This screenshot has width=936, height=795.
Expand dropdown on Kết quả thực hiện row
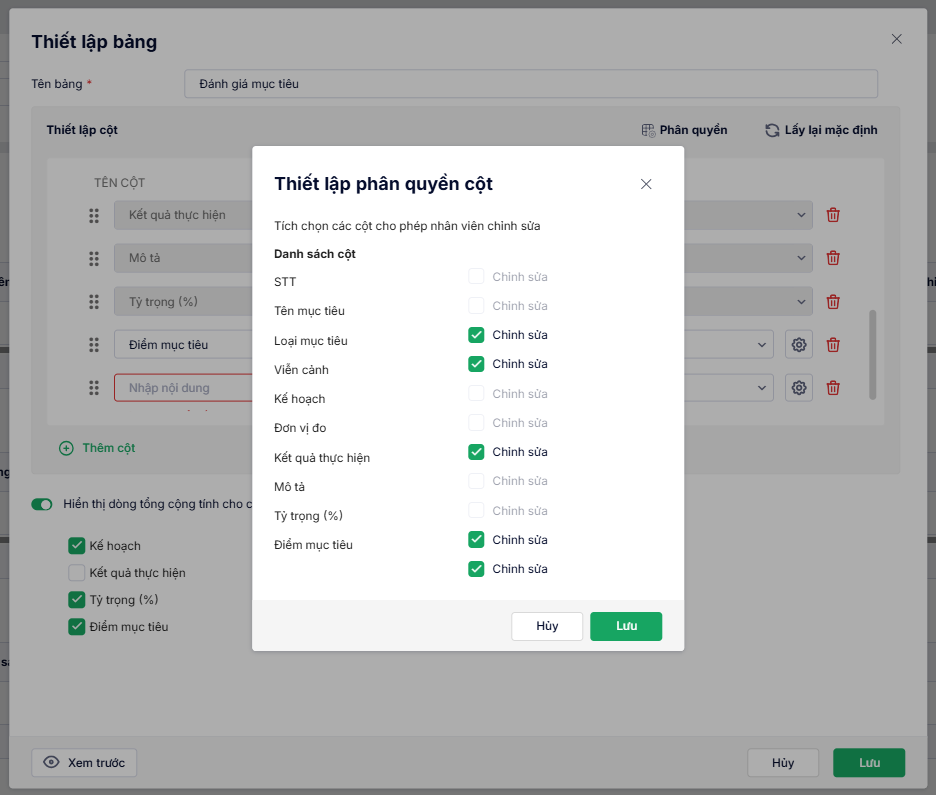802,215
